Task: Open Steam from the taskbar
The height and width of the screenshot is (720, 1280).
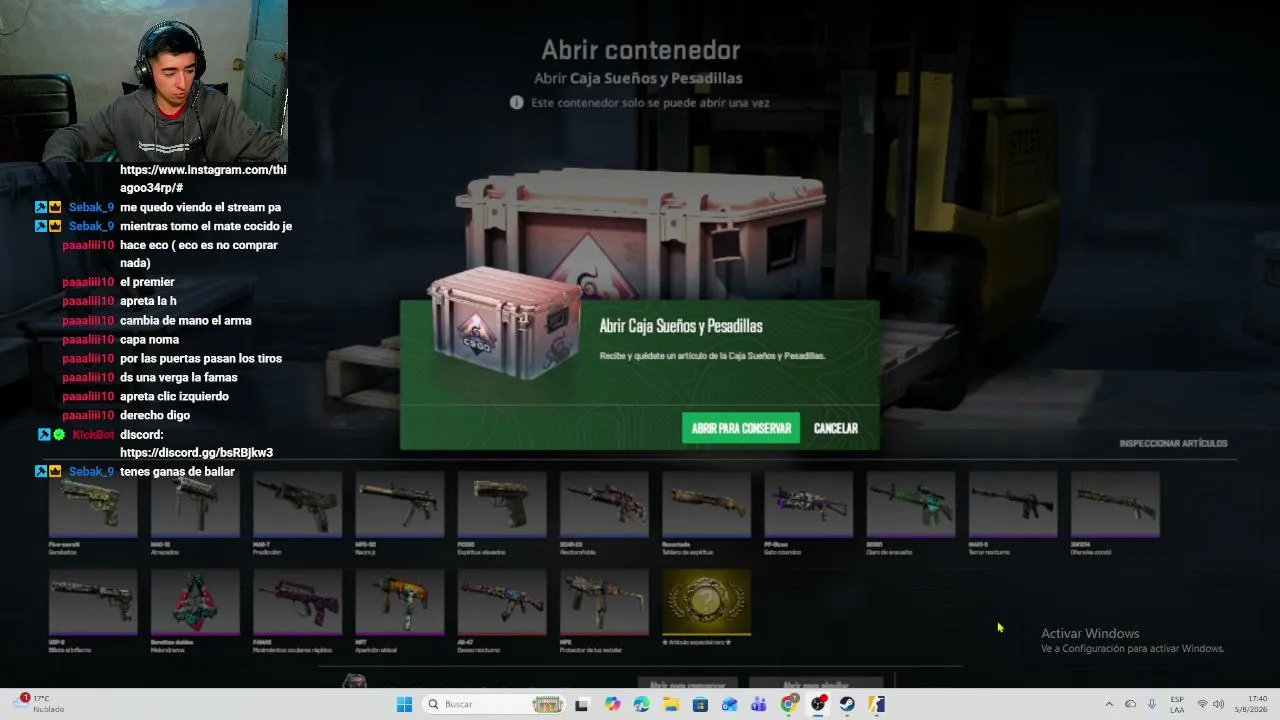Action: click(x=847, y=704)
